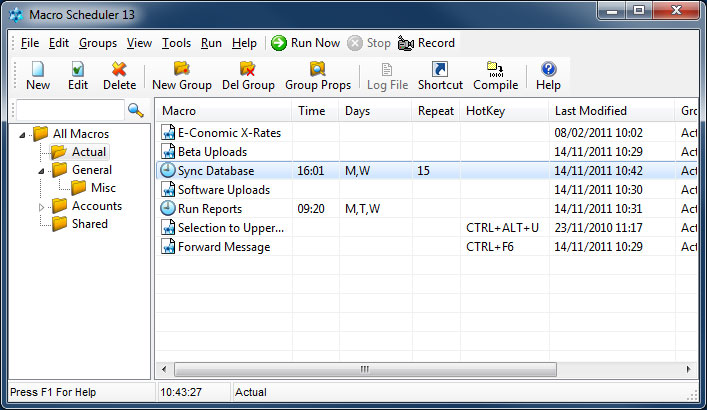Start recording with the Record button
Viewport: 707px width, 410px height.
tap(426, 43)
